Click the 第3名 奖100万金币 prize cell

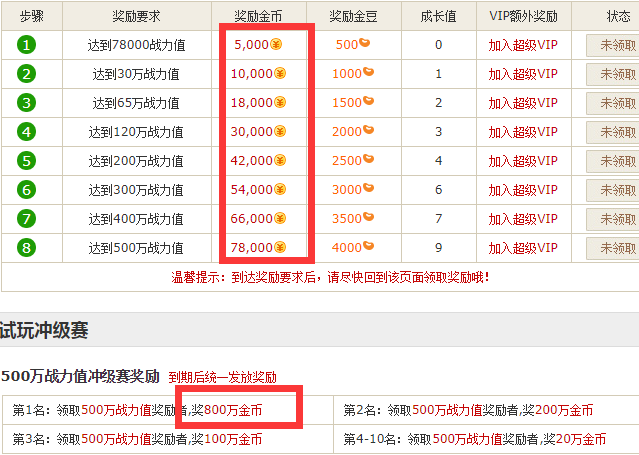pos(168,439)
